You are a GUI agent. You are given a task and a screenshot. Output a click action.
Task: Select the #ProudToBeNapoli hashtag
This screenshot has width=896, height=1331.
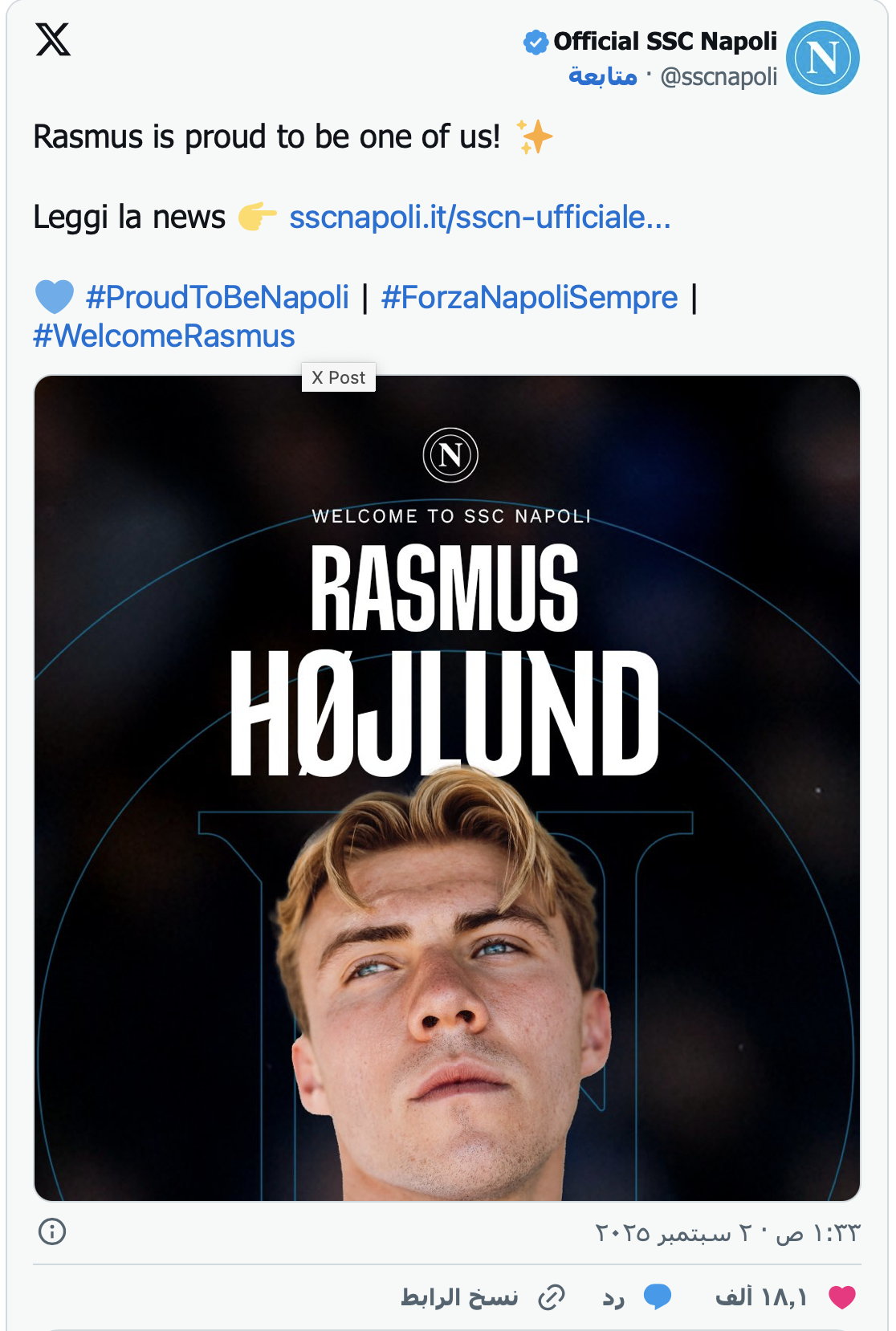(x=217, y=297)
